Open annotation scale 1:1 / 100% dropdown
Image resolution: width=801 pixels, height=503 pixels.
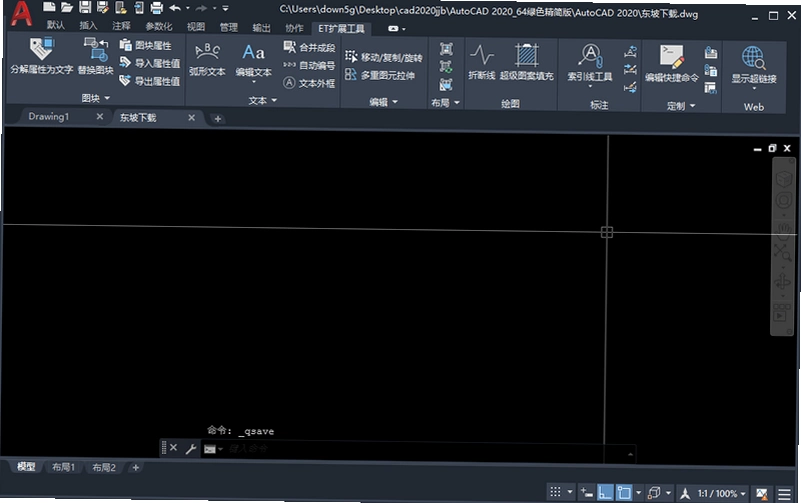coord(721,493)
